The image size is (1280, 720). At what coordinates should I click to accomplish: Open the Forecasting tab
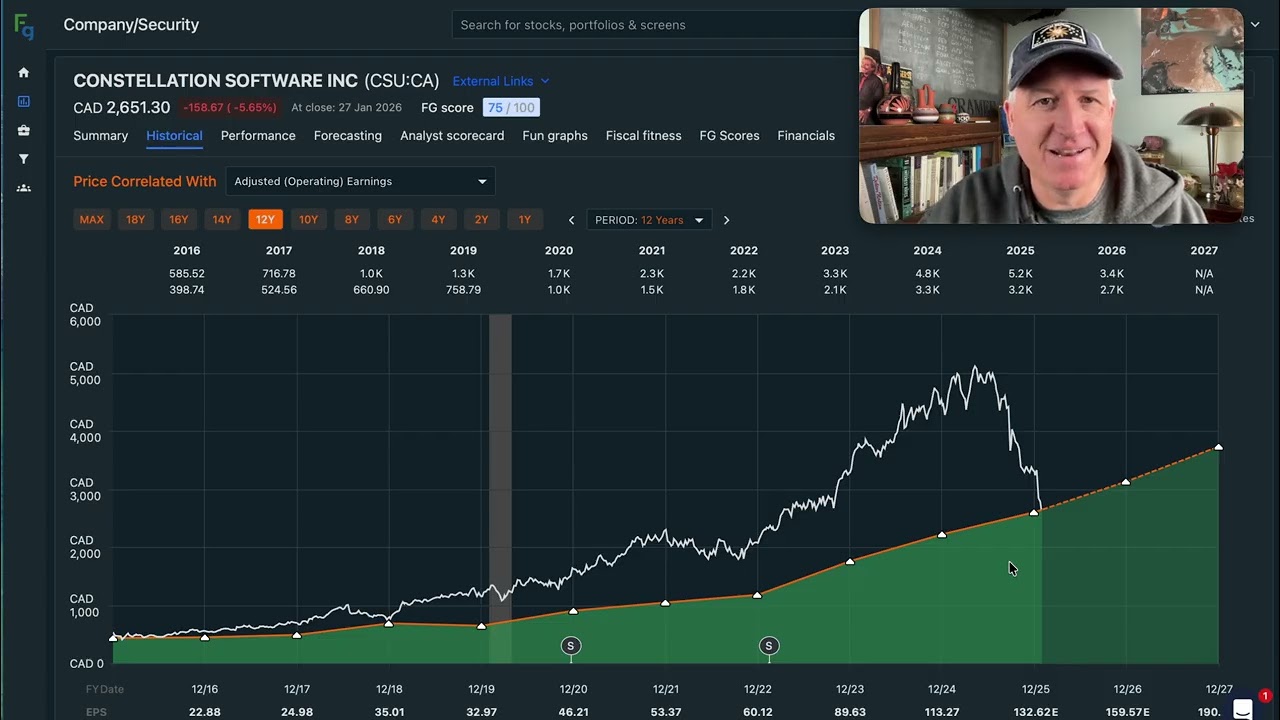(348, 136)
